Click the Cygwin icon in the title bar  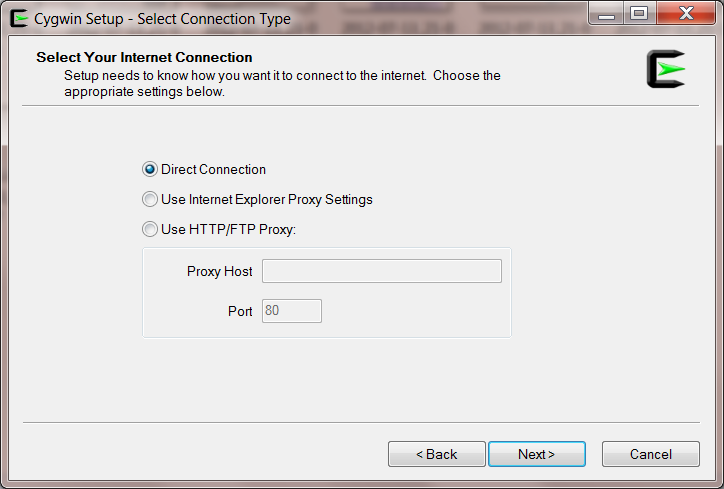[19, 18]
